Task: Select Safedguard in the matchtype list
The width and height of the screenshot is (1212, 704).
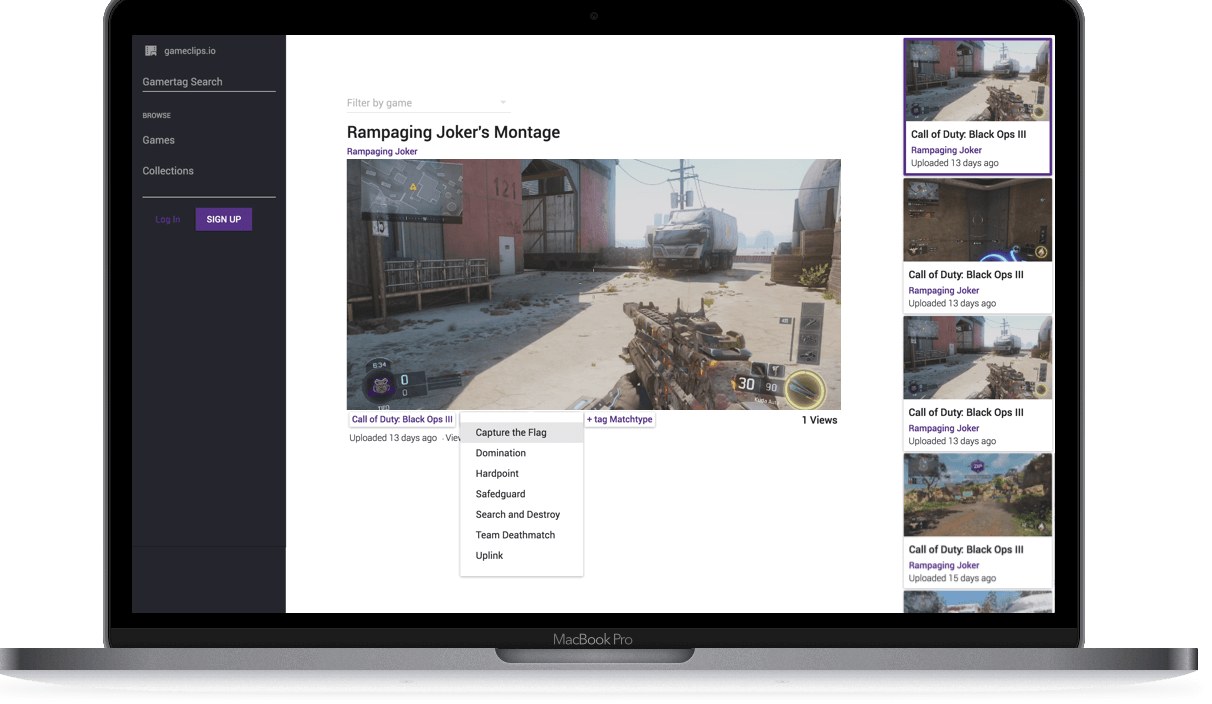Action: click(521, 494)
